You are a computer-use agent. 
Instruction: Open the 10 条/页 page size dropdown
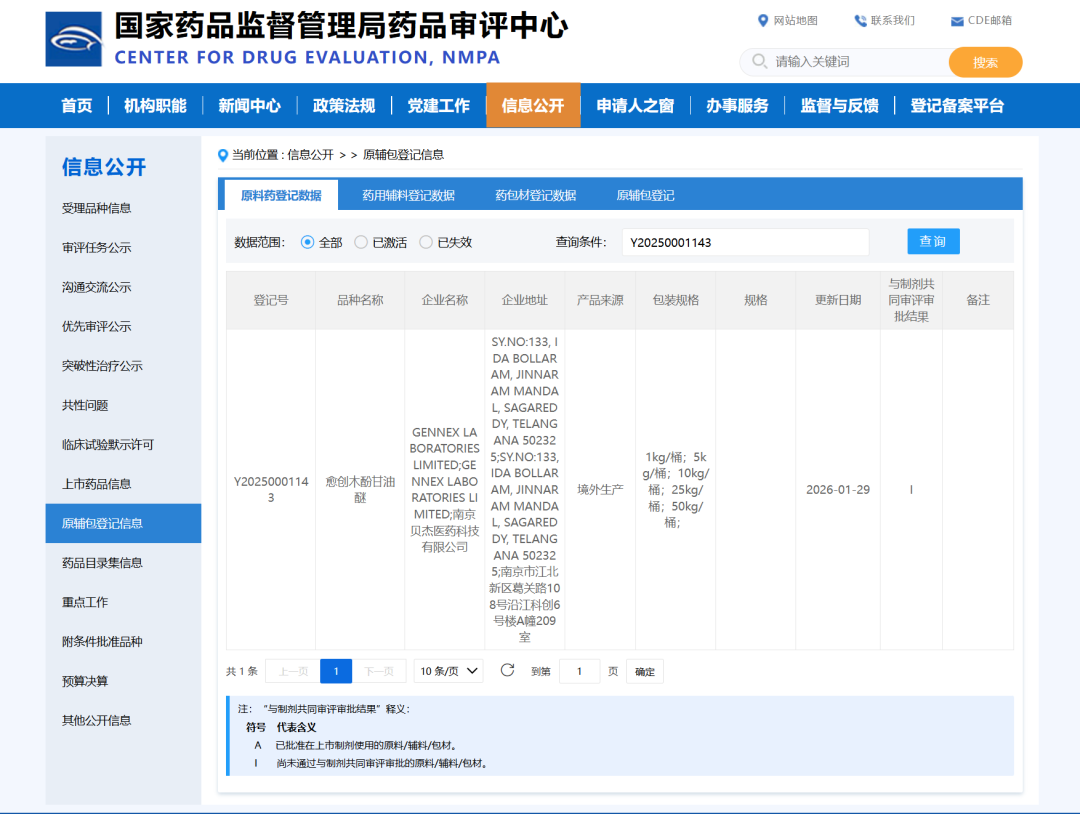click(447, 671)
